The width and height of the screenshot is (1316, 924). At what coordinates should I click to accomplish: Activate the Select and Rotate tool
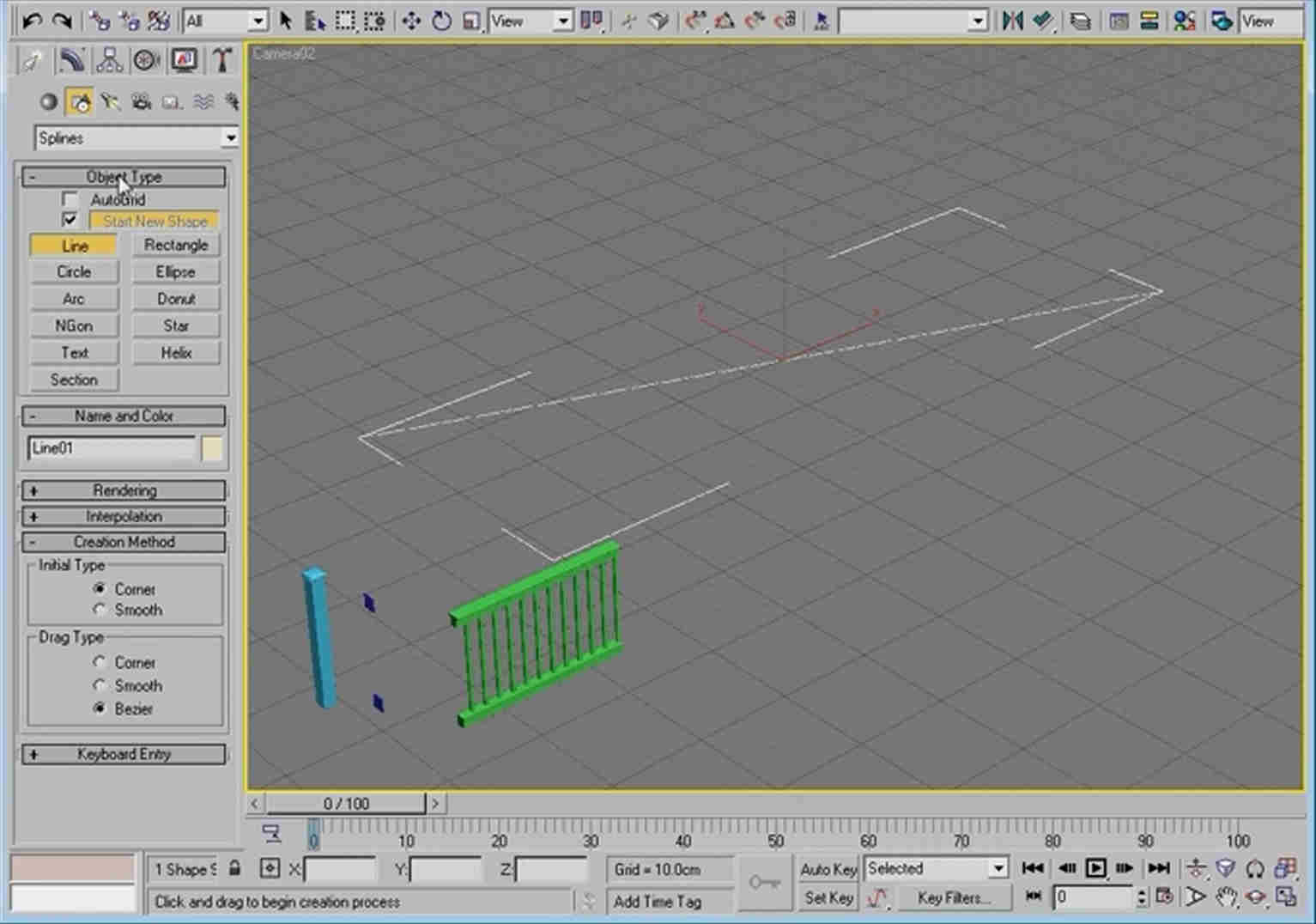click(x=441, y=21)
